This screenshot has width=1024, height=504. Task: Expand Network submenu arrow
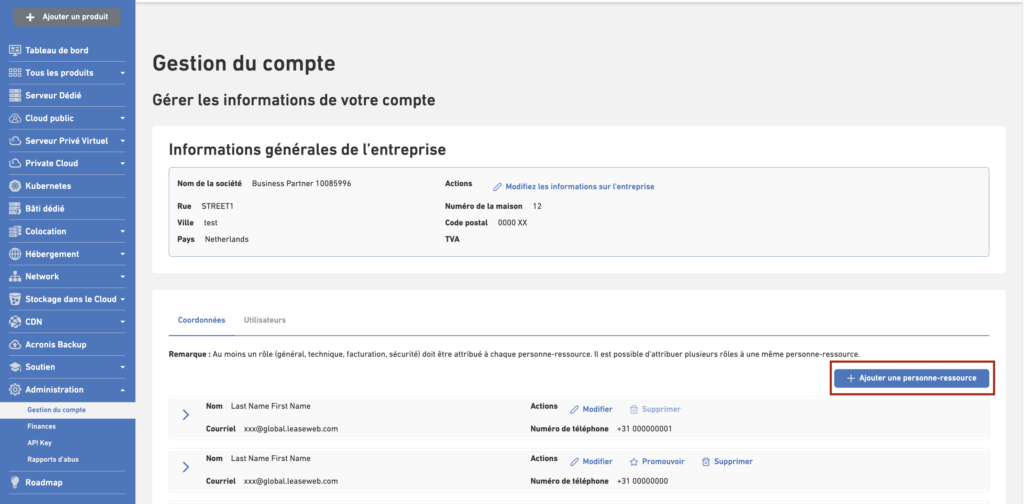pyautogui.click(x=122, y=277)
